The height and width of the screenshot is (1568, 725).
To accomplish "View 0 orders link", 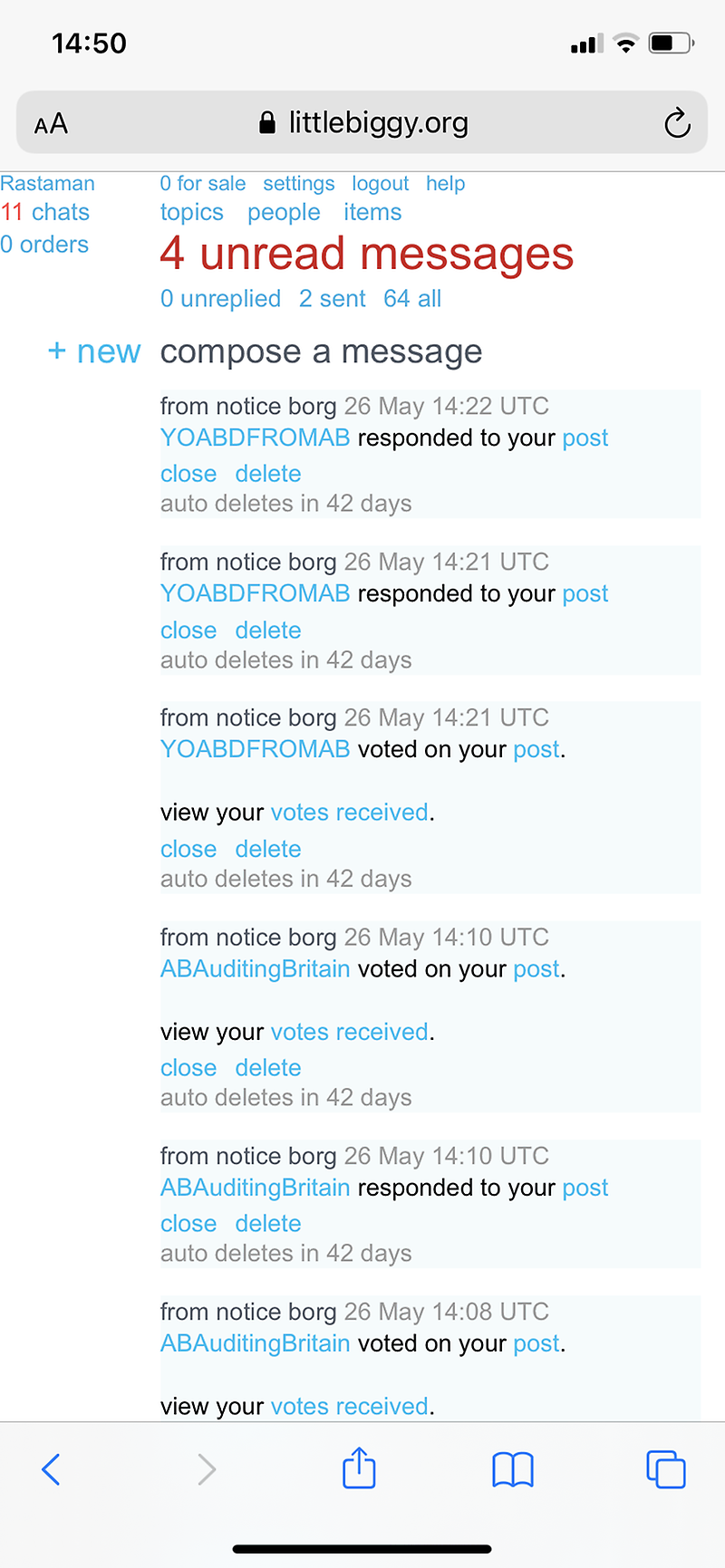I will click(44, 245).
